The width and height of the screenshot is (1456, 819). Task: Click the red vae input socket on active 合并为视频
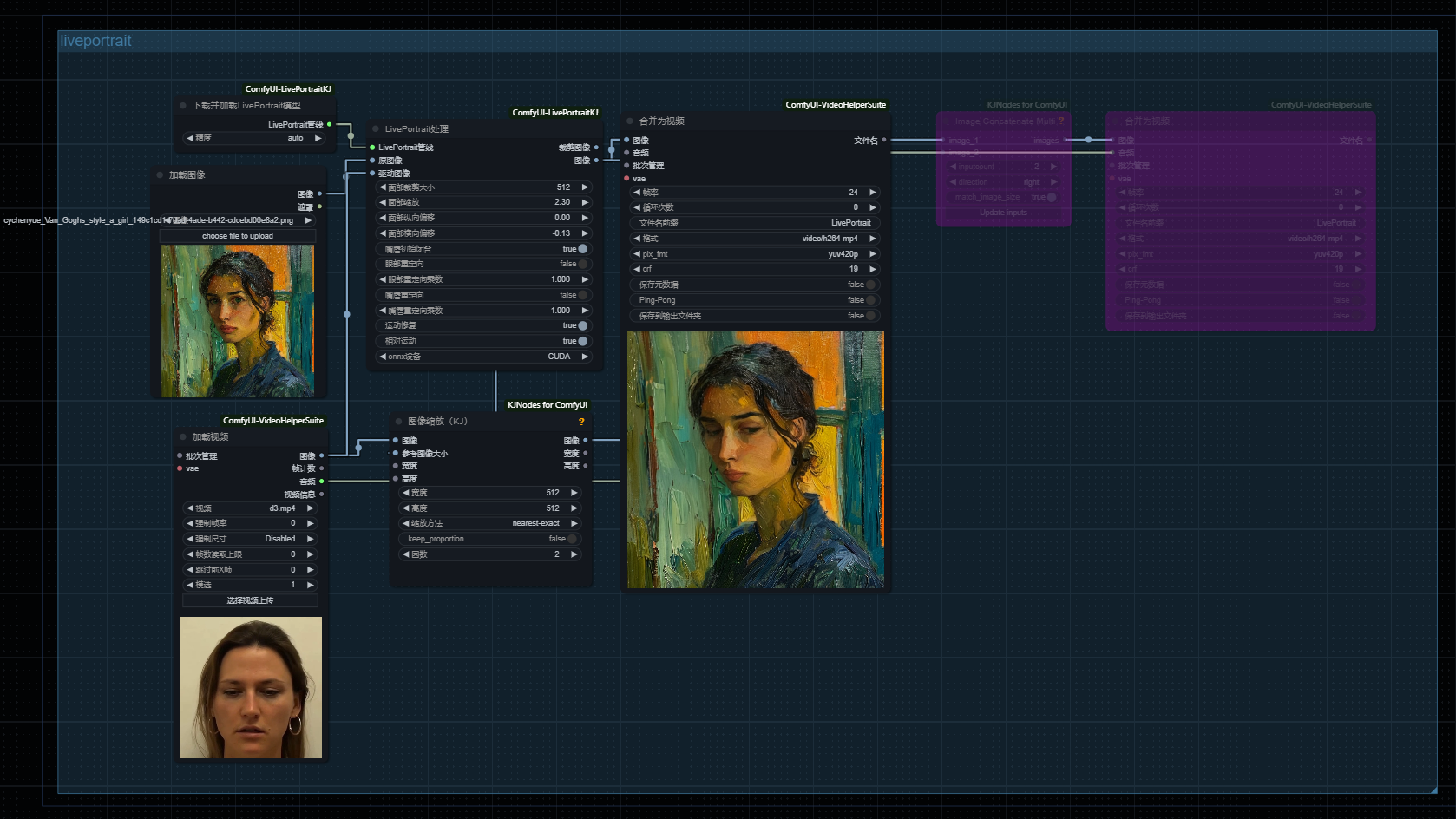point(626,179)
